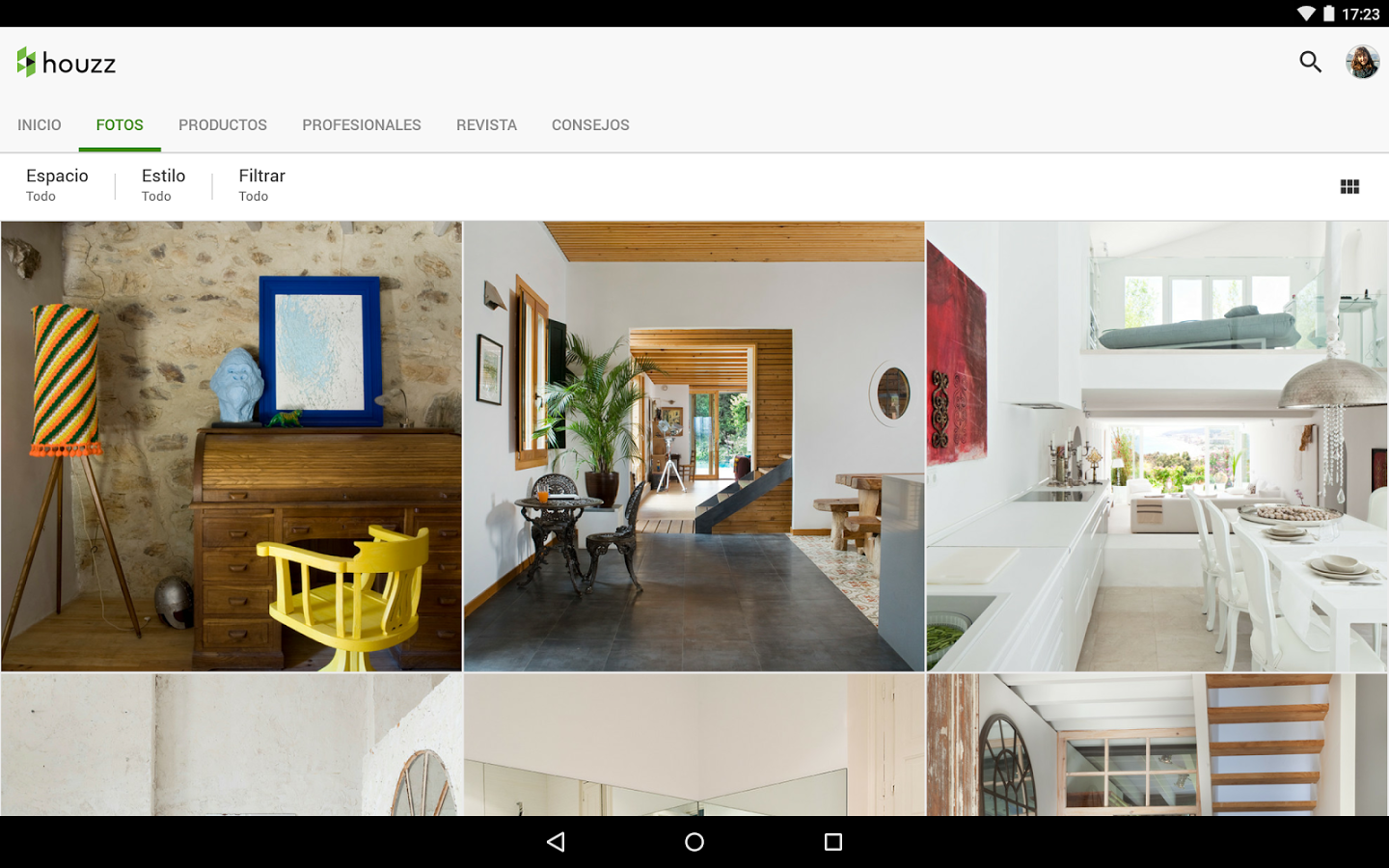Switch to the PROFESIONALES tab
Screen dimensions: 1389x868
tap(362, 124)
